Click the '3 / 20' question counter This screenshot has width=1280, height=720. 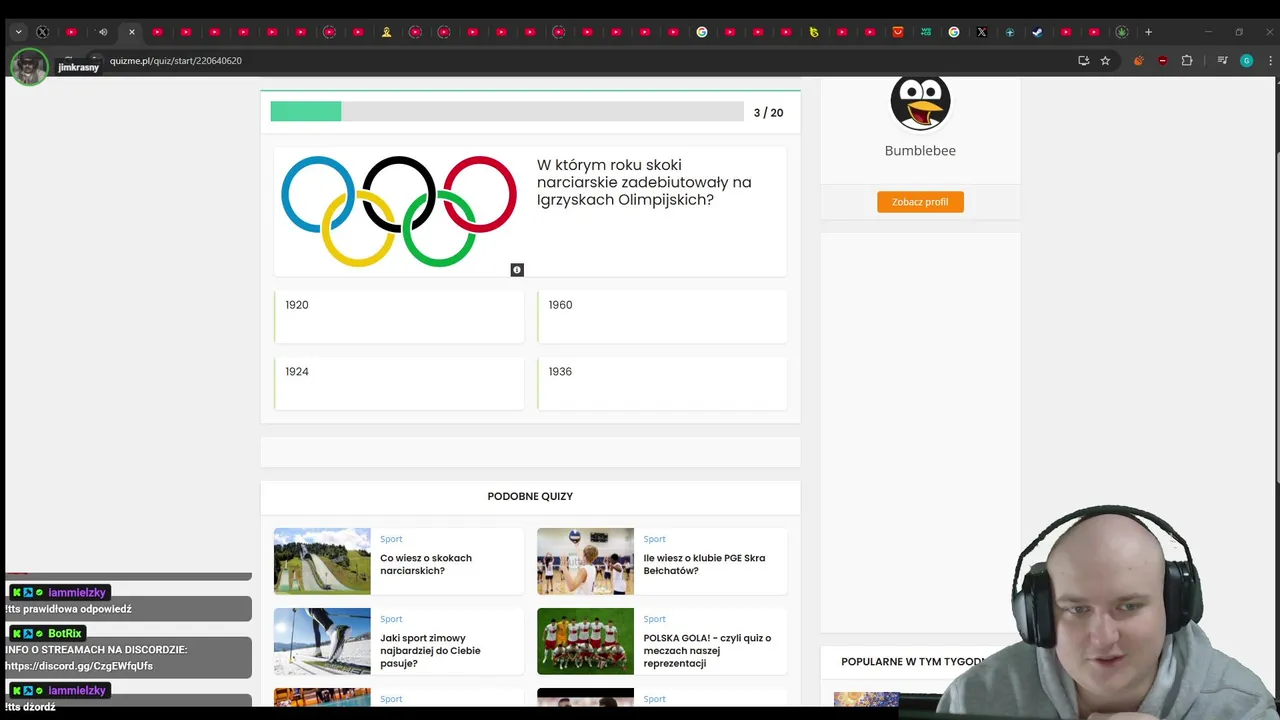pos(768,113)
